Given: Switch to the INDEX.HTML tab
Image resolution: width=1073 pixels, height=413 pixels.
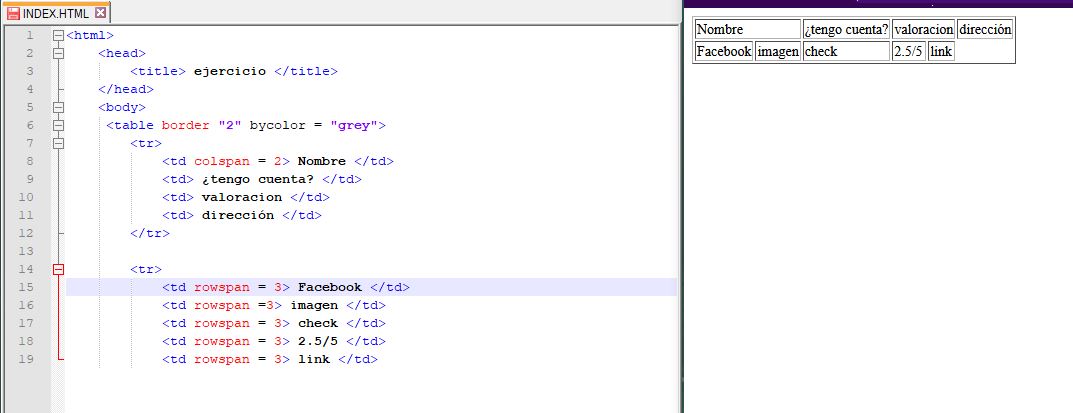Looking at the screenshot, I should [55, 14].
